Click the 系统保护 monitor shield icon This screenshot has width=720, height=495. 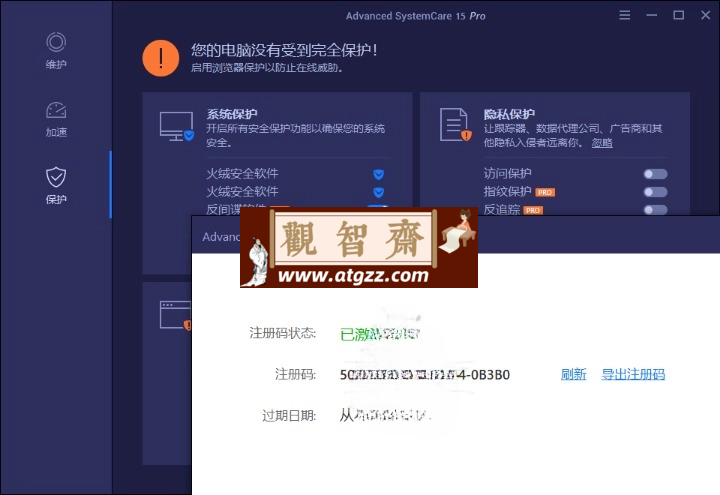tap(177, 126)
